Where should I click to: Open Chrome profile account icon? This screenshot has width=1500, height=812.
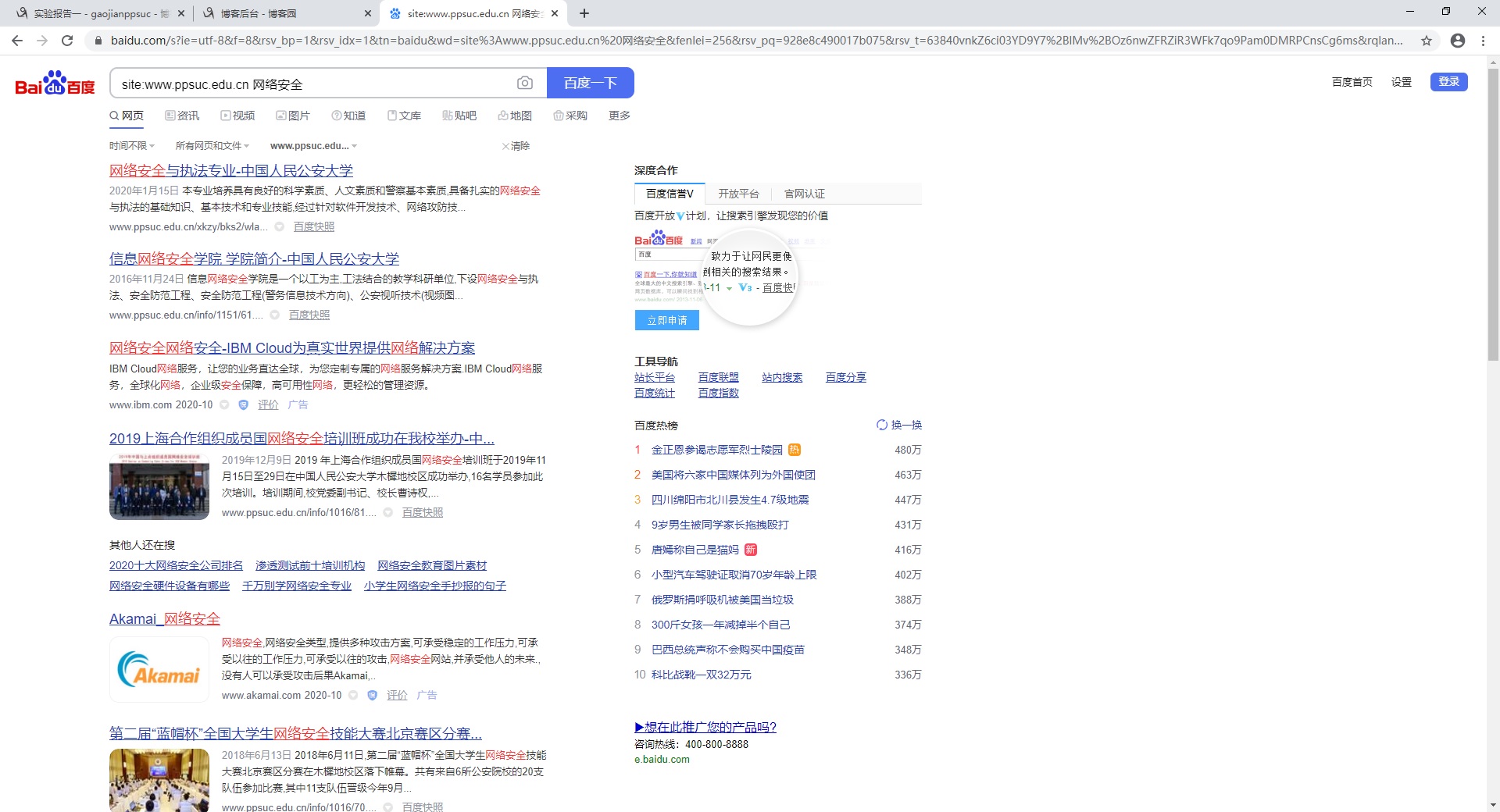tap(1457, 41)
